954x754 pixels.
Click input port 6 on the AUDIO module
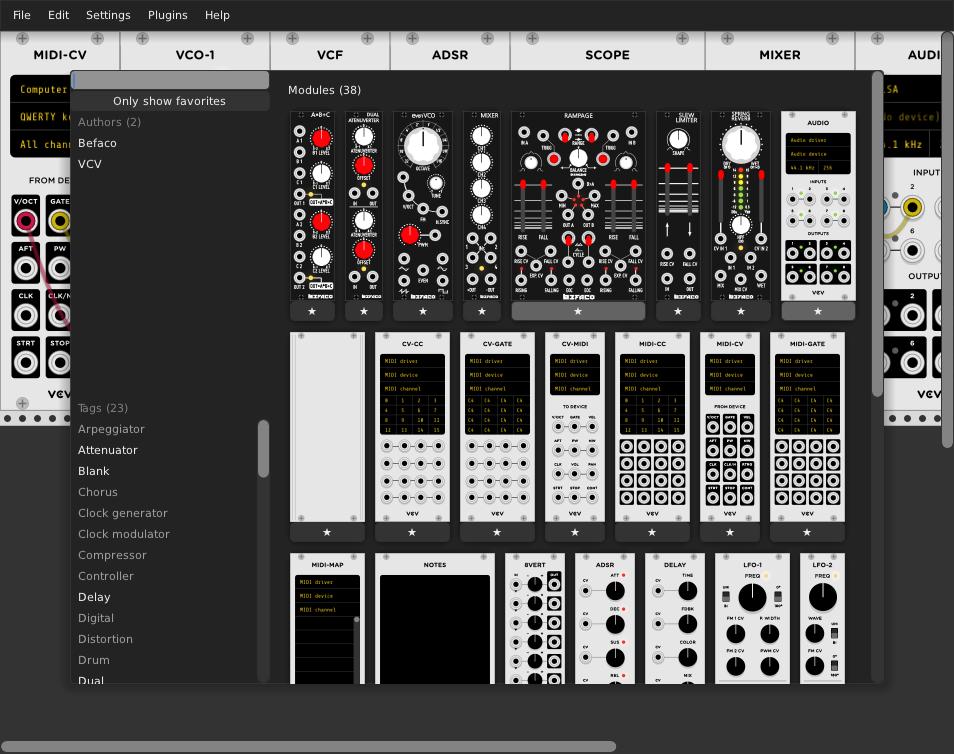pyautogui.click(x=911, y=247)
